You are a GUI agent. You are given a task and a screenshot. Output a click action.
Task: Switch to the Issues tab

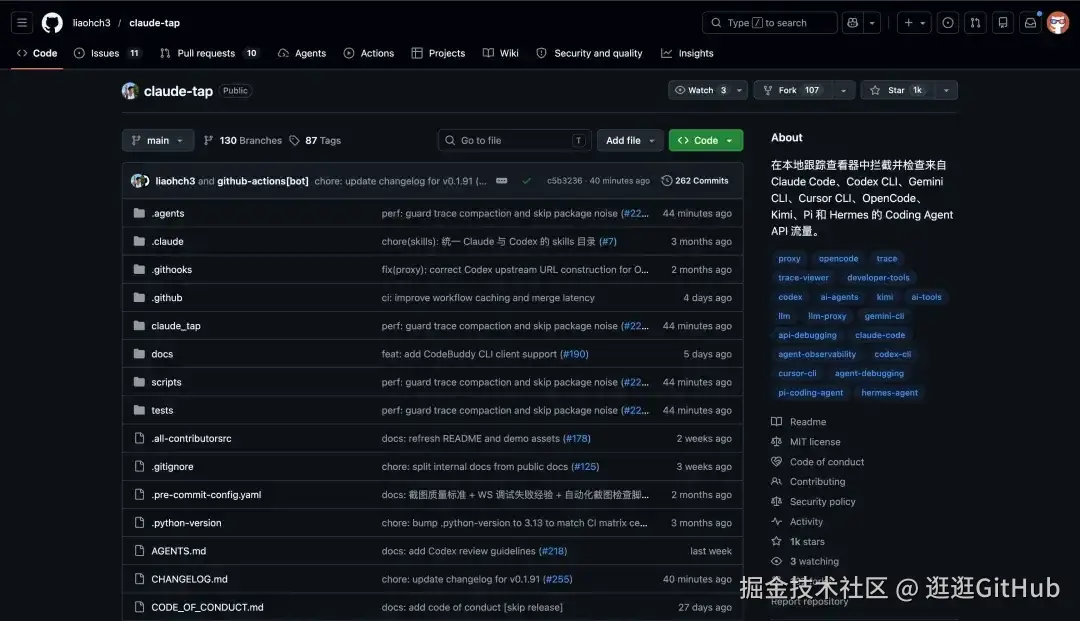107,53
